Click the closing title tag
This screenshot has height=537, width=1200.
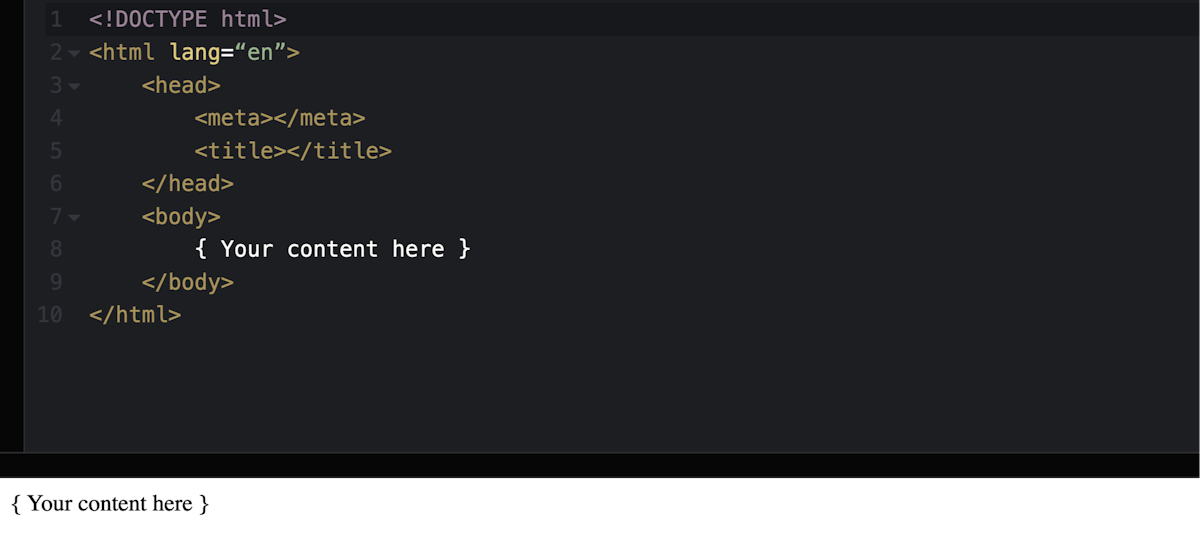point(340,151)
